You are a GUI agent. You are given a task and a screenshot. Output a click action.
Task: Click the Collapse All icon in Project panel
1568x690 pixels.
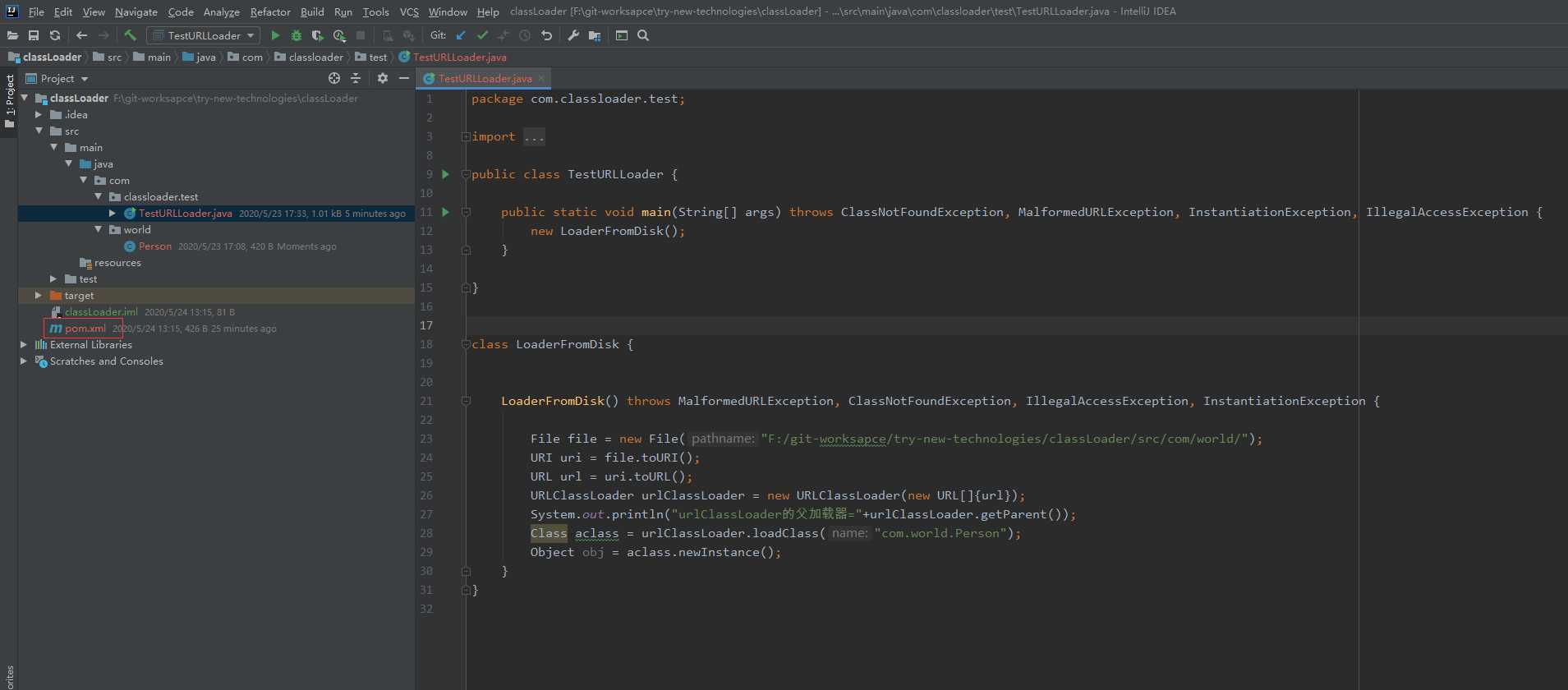point(356,78)
